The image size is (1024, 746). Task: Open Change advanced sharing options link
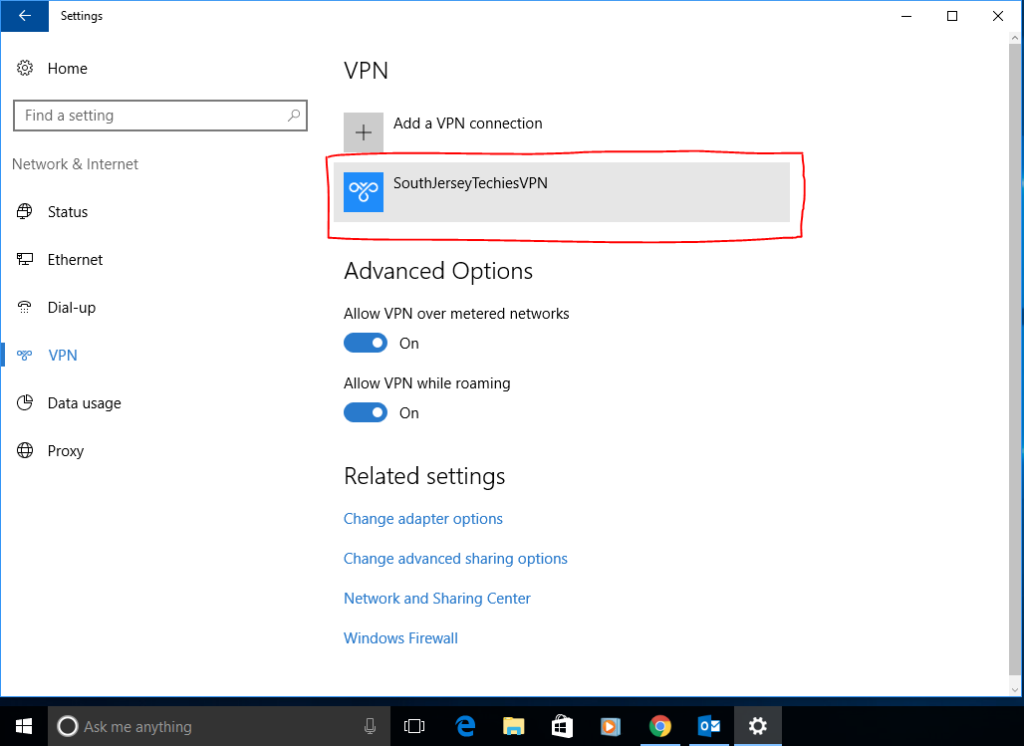tap(456, 559)
